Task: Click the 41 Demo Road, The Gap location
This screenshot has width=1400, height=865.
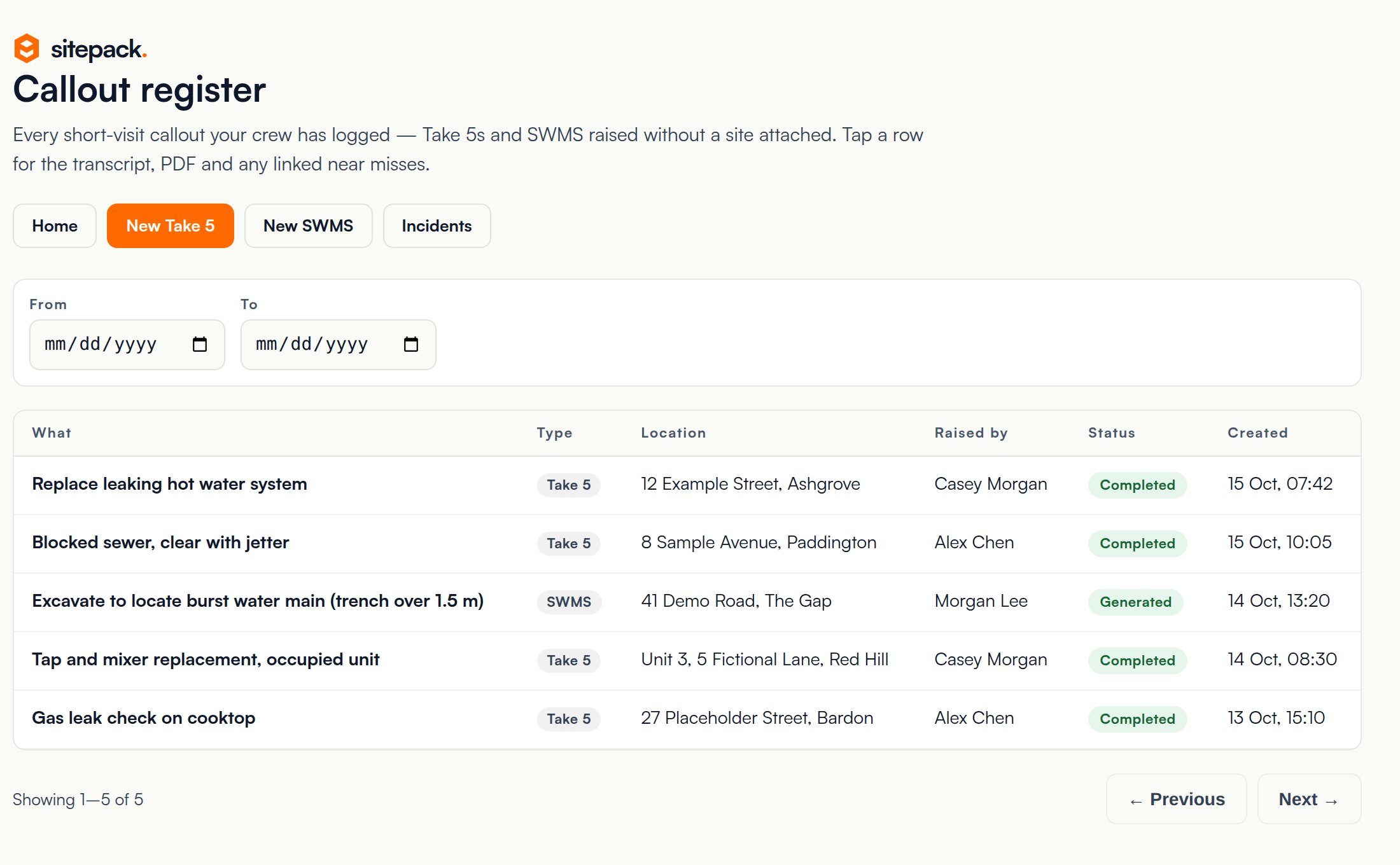Action: coord(736,601)
